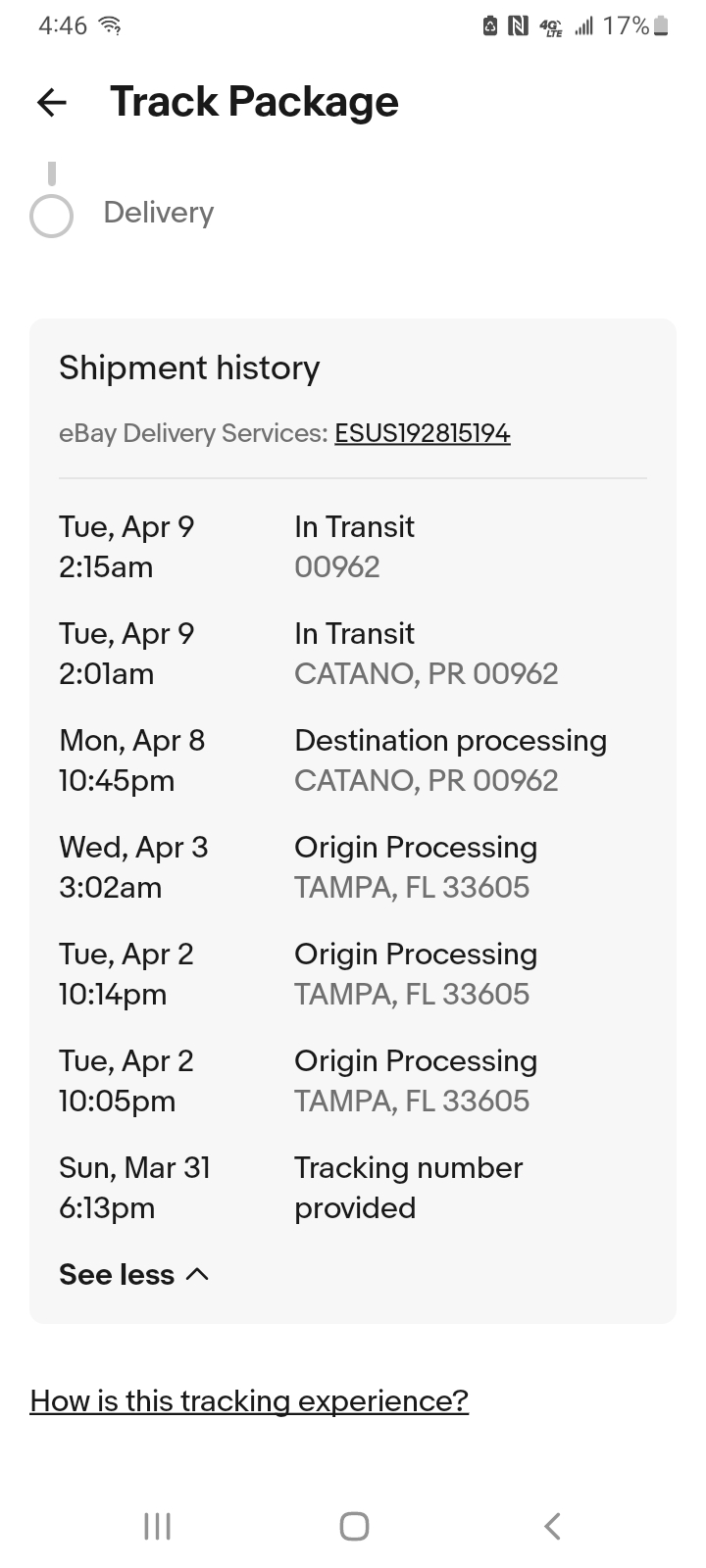Tap the Wi-Fi status icon
706x1568 pixels.
point(112,25)
